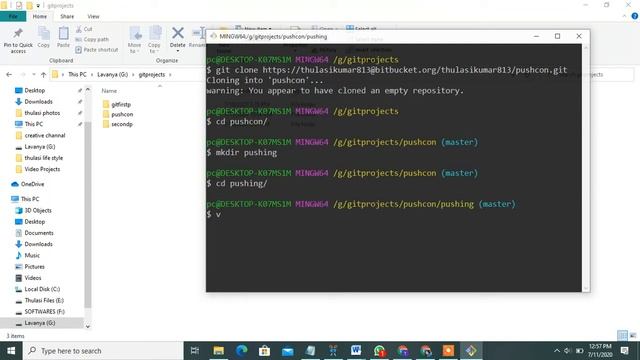Open Microsoft Store from taskbar
Screen dimensions: 640x360
[x=264, y=351]
